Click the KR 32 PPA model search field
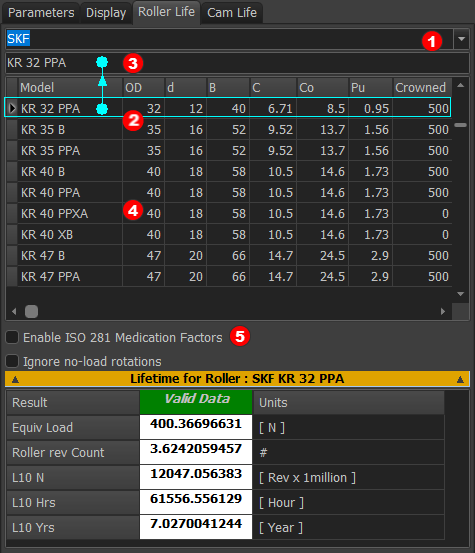Image resolution: width=475 pixels, height=553 pixels. tap(237, 63)
